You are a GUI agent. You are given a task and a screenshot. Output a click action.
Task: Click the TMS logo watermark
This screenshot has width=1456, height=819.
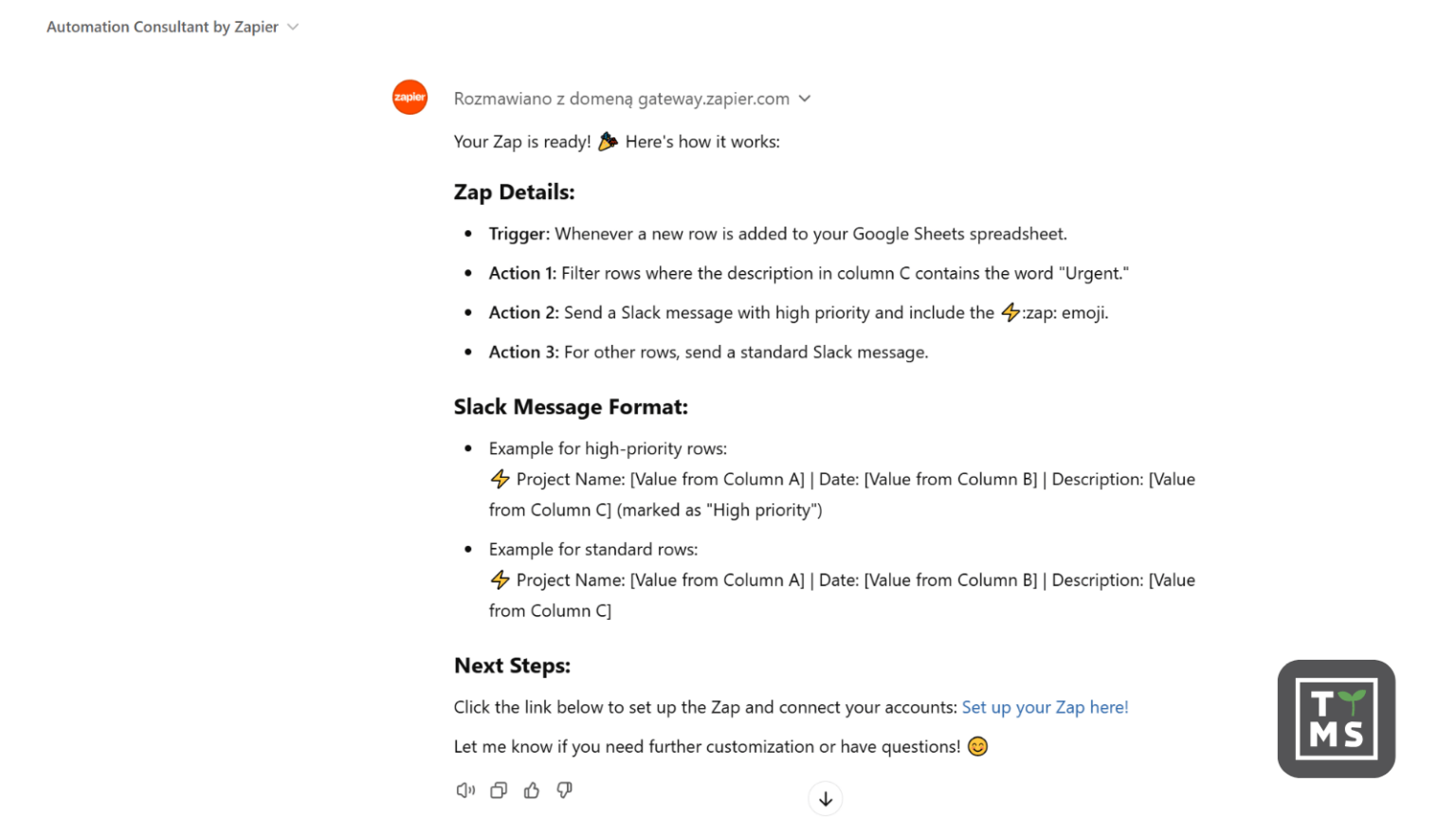pyautogui.click(x=1336, y=718)
